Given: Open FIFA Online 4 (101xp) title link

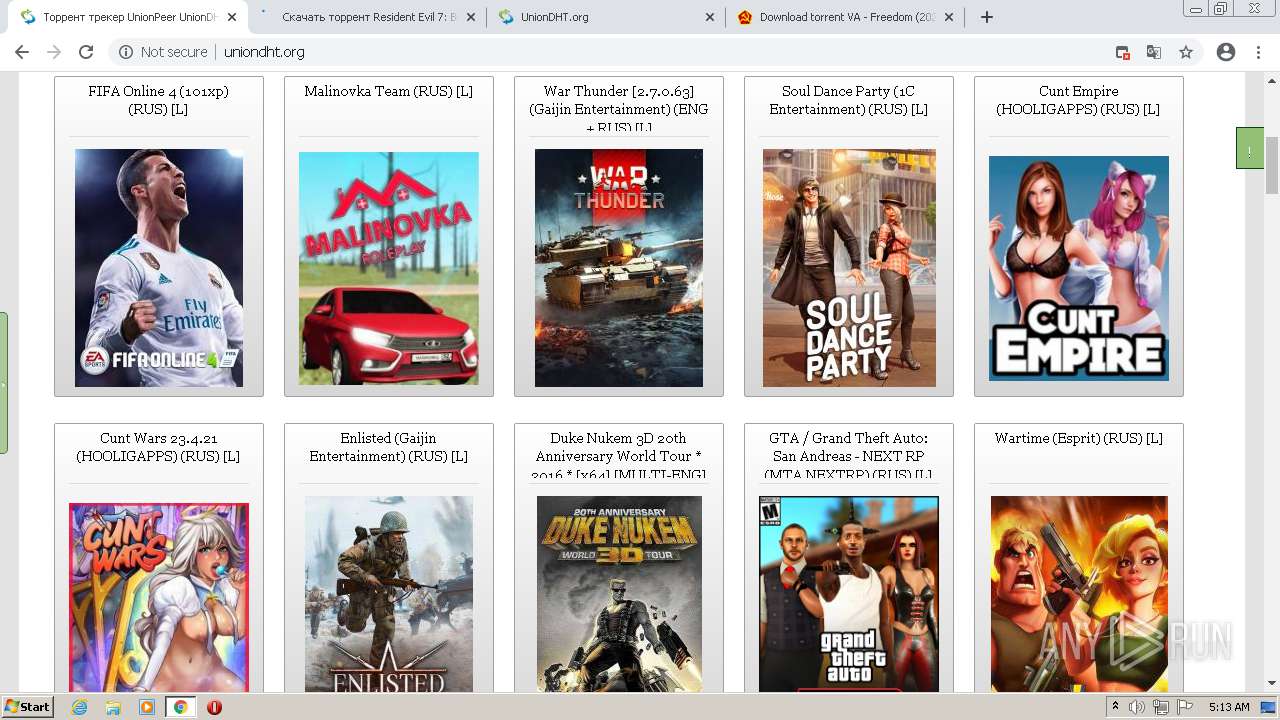Looking at the screenshot, I should point(158,100).
